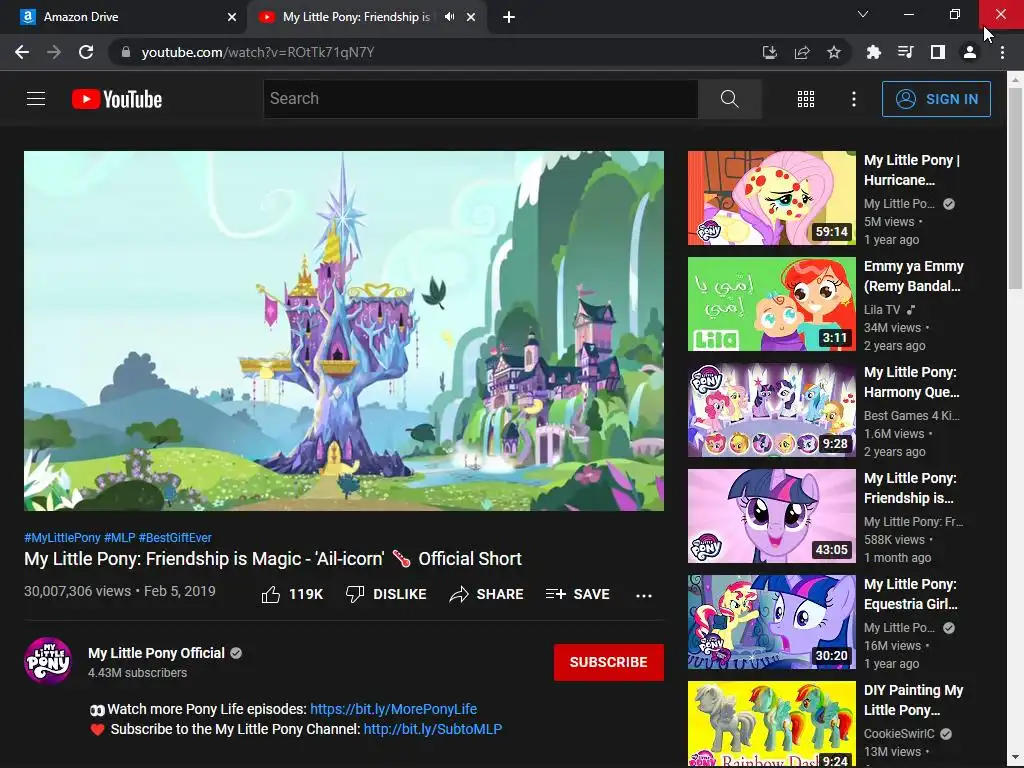Open media control icon in toolbar

pos(905,52)
